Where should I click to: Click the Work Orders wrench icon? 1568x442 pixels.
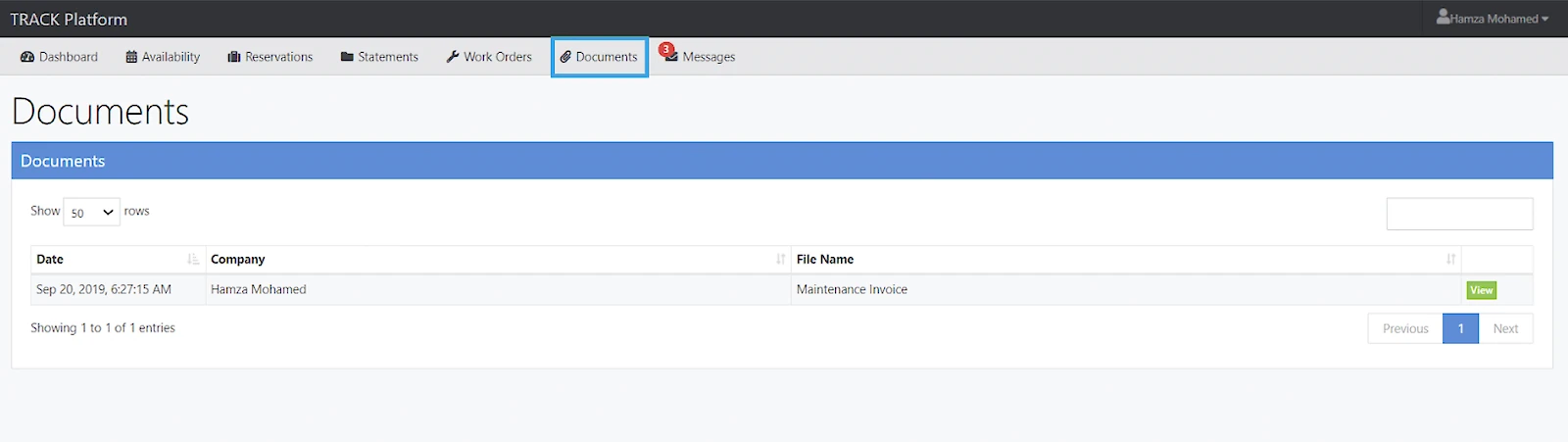[453, 57]
